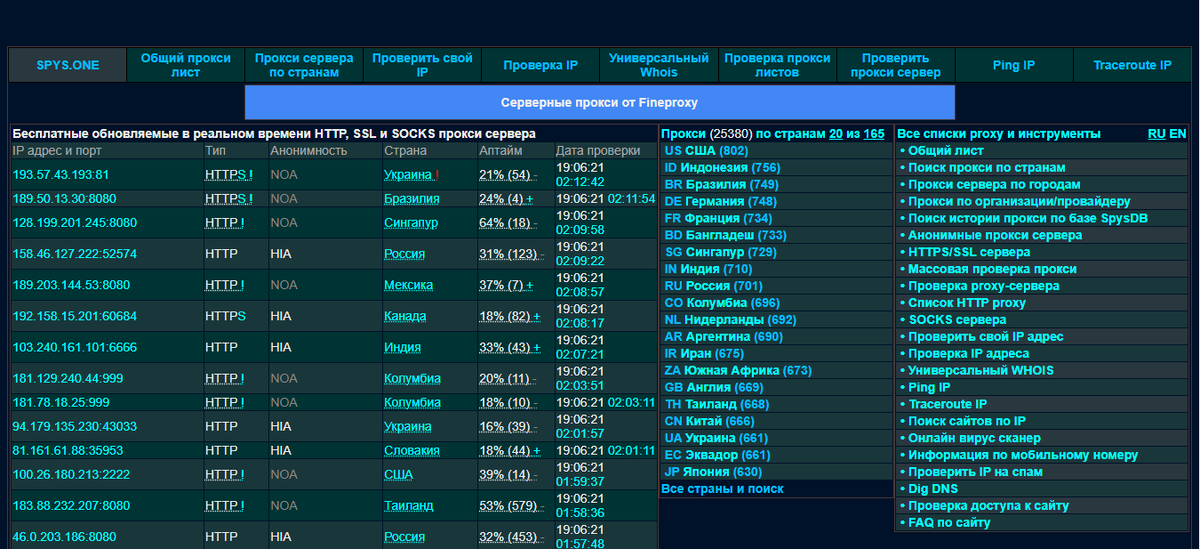Open HTTPS/SSL сервера list
The height and width of the screenshot is (549, 1200).
969,252
